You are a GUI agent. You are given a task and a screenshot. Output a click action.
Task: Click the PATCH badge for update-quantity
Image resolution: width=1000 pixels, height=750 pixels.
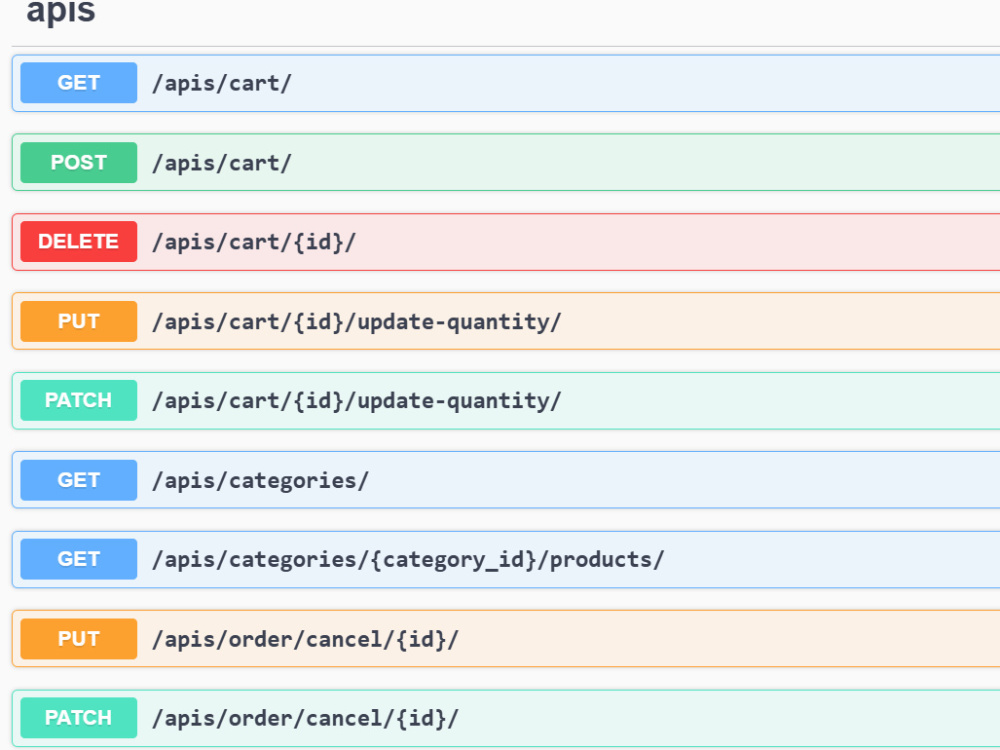tap(78, 401)
